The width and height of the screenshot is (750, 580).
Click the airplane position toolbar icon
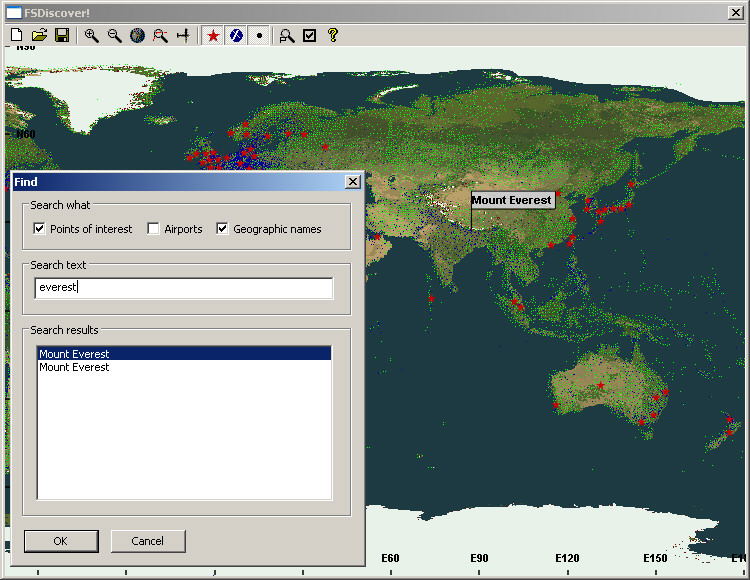point(183,35)
